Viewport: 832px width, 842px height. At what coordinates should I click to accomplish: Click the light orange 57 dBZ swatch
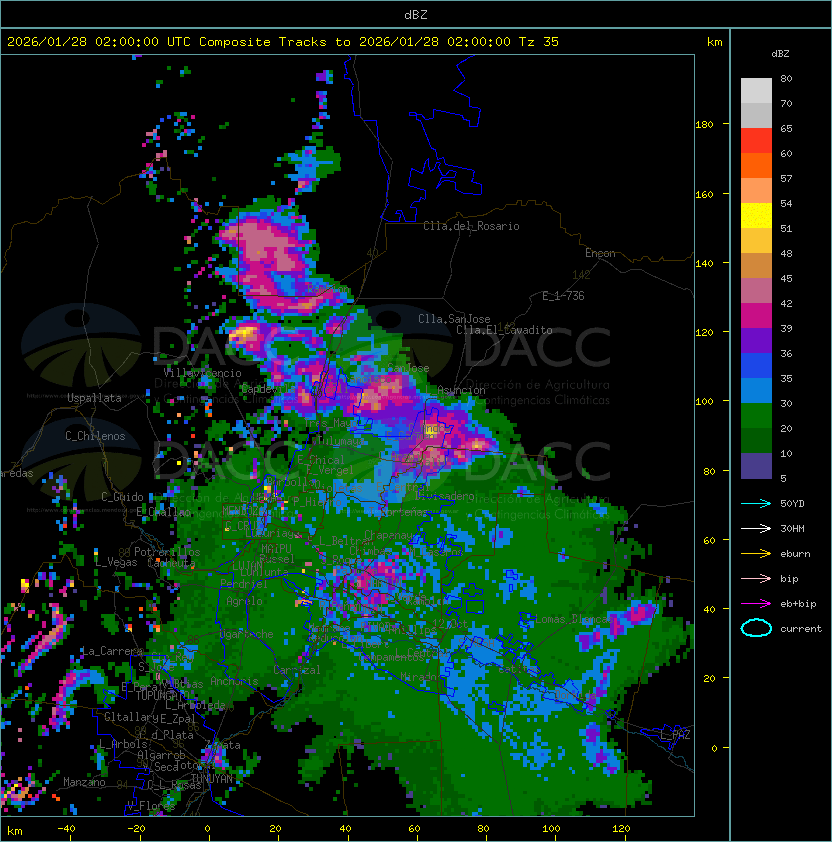pyautogui.click(x=756, y=191)
